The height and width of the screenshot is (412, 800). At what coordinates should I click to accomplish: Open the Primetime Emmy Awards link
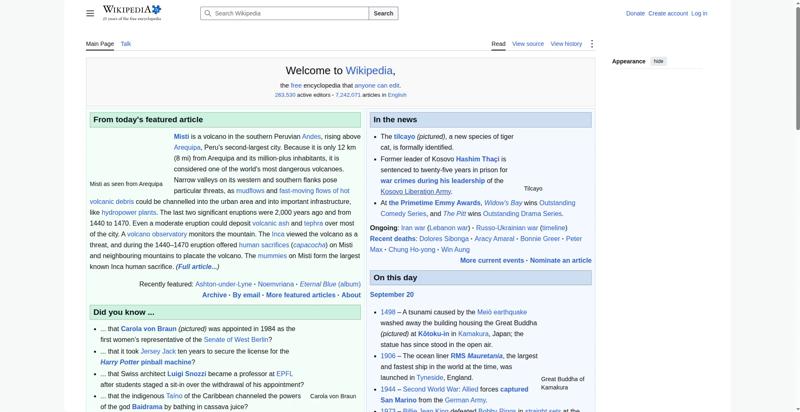pos(435,203)
